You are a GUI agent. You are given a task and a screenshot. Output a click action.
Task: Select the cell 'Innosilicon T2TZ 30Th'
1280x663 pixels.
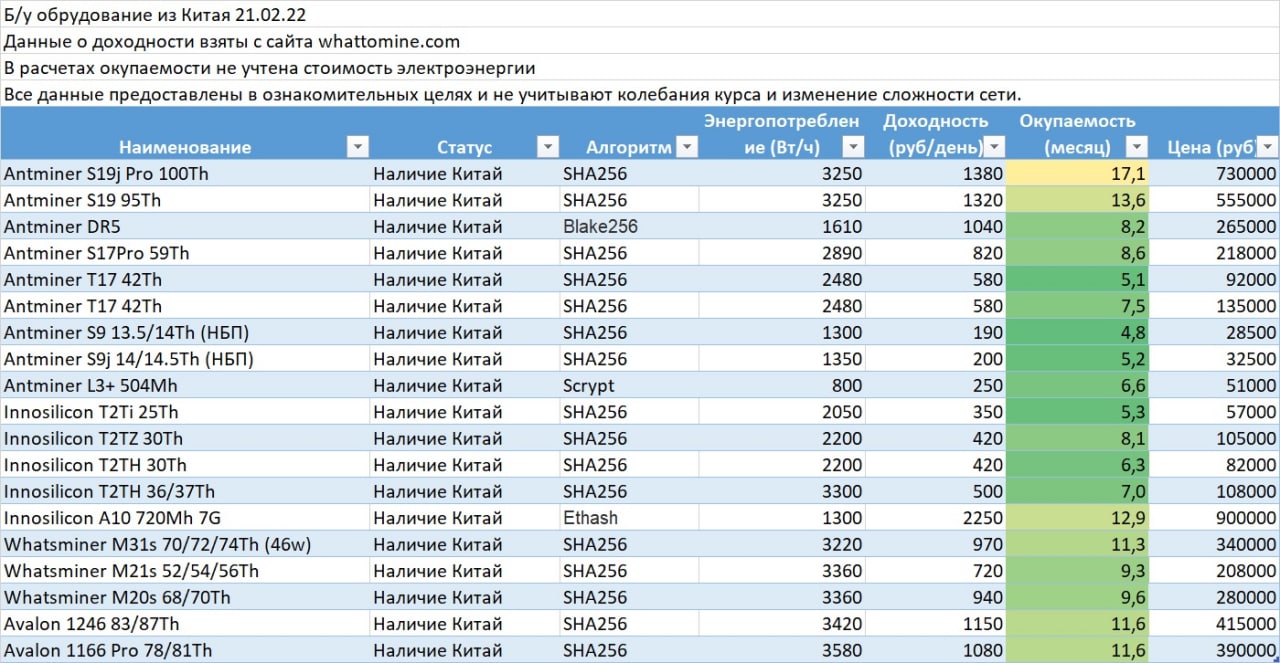pos(185,438)
